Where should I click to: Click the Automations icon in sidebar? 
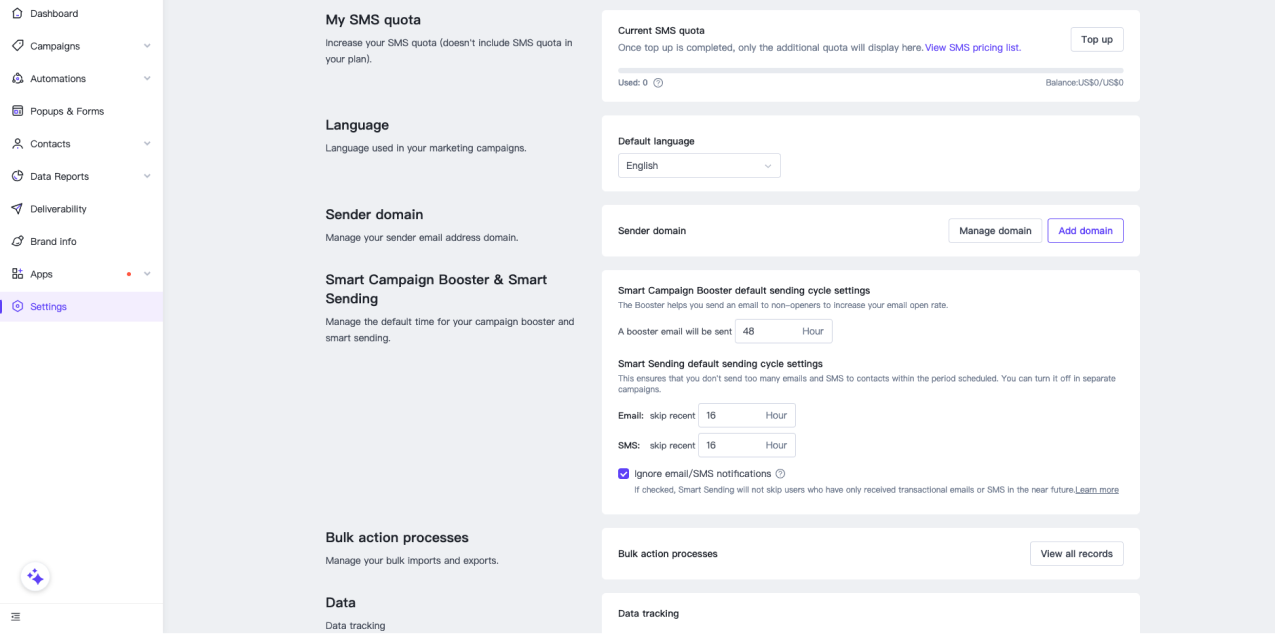click(x=17, y=79)
